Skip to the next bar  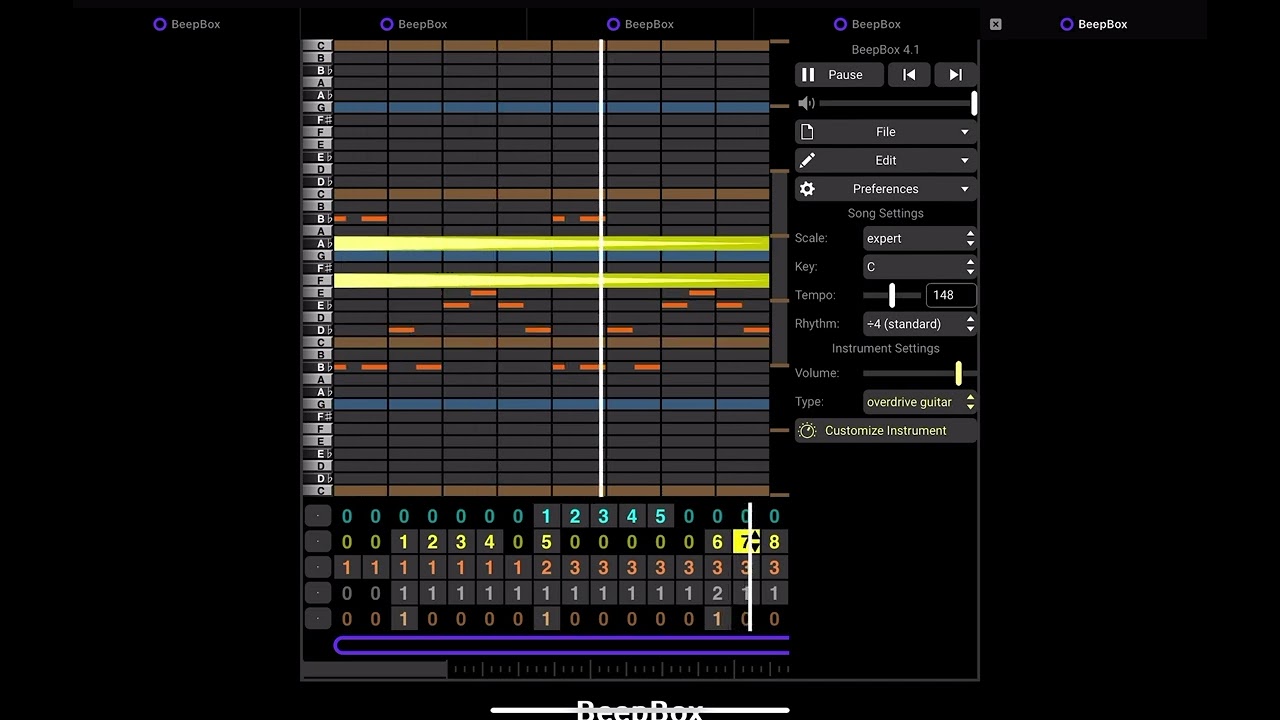tap(955, 75)
